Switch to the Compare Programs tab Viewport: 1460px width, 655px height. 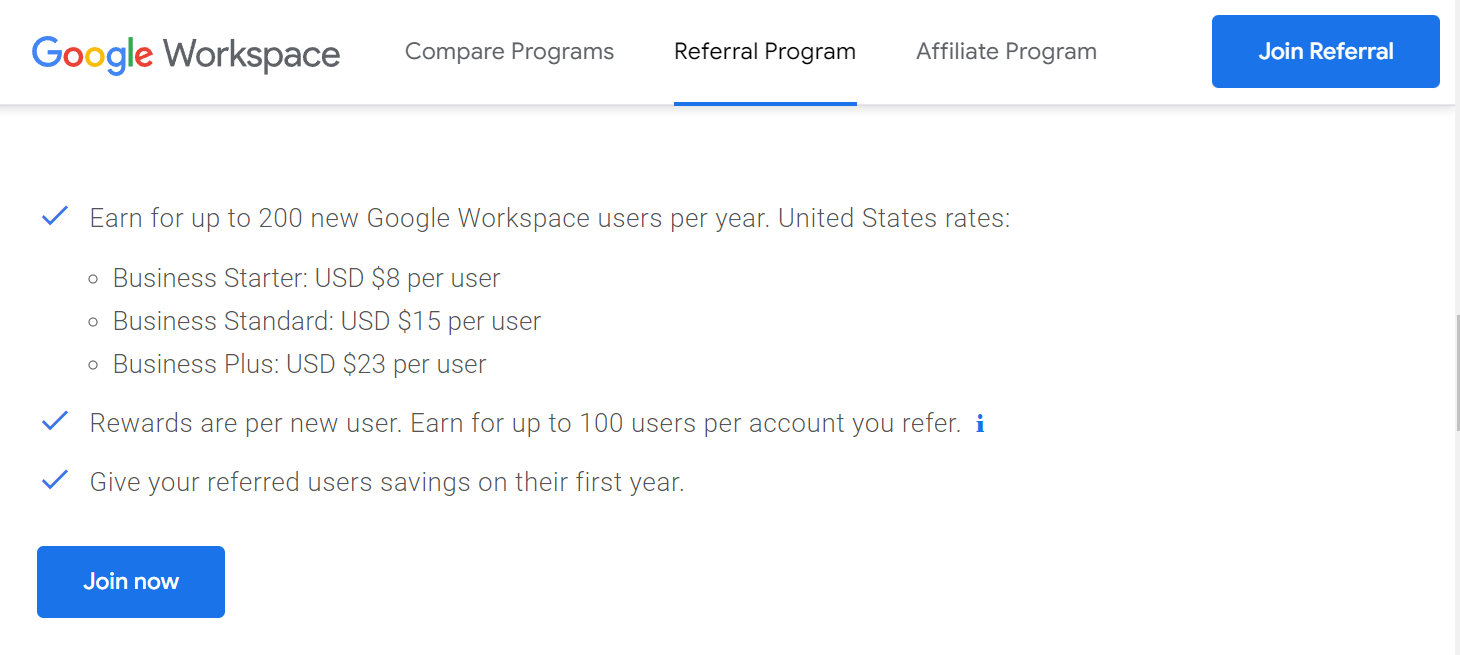509,51
